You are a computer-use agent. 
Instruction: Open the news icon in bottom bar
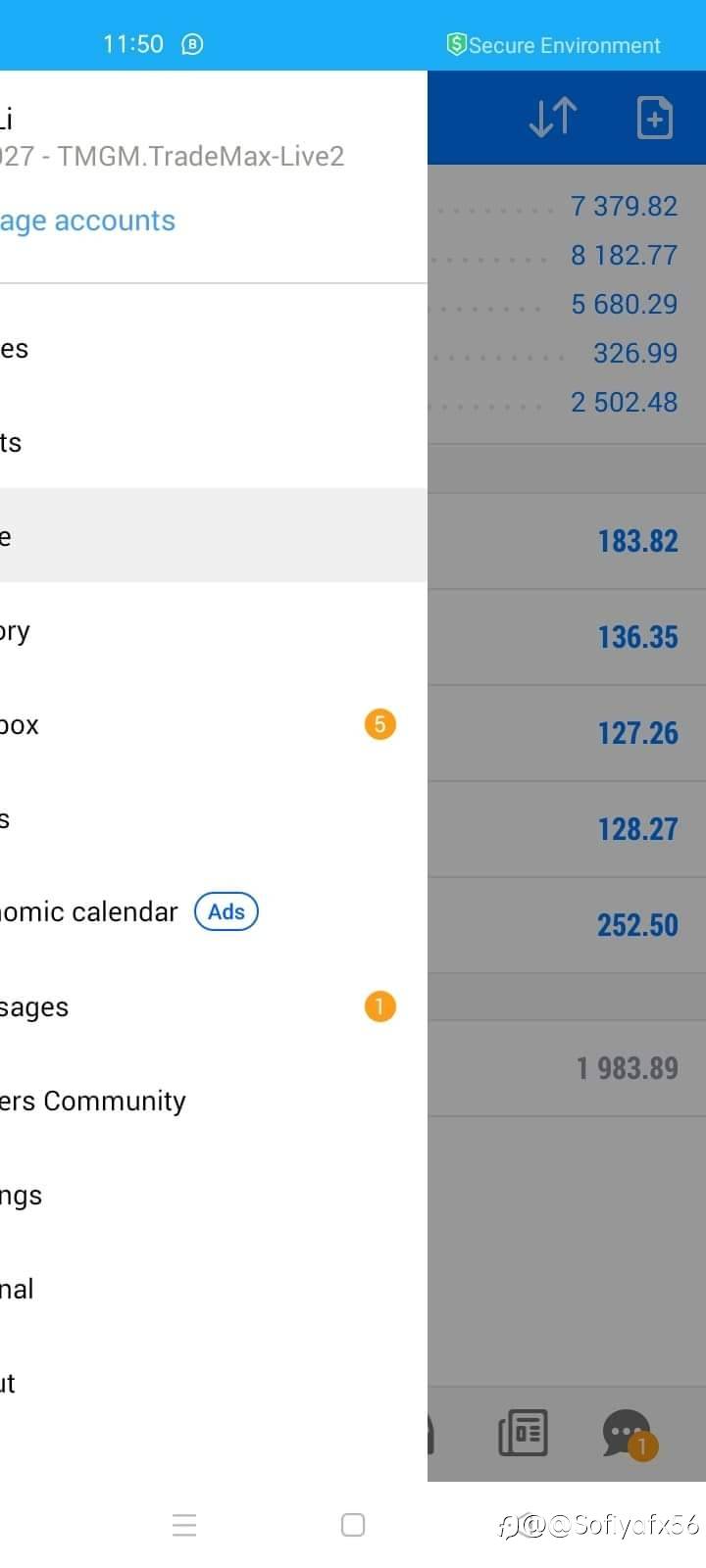tap(523, 1433)
